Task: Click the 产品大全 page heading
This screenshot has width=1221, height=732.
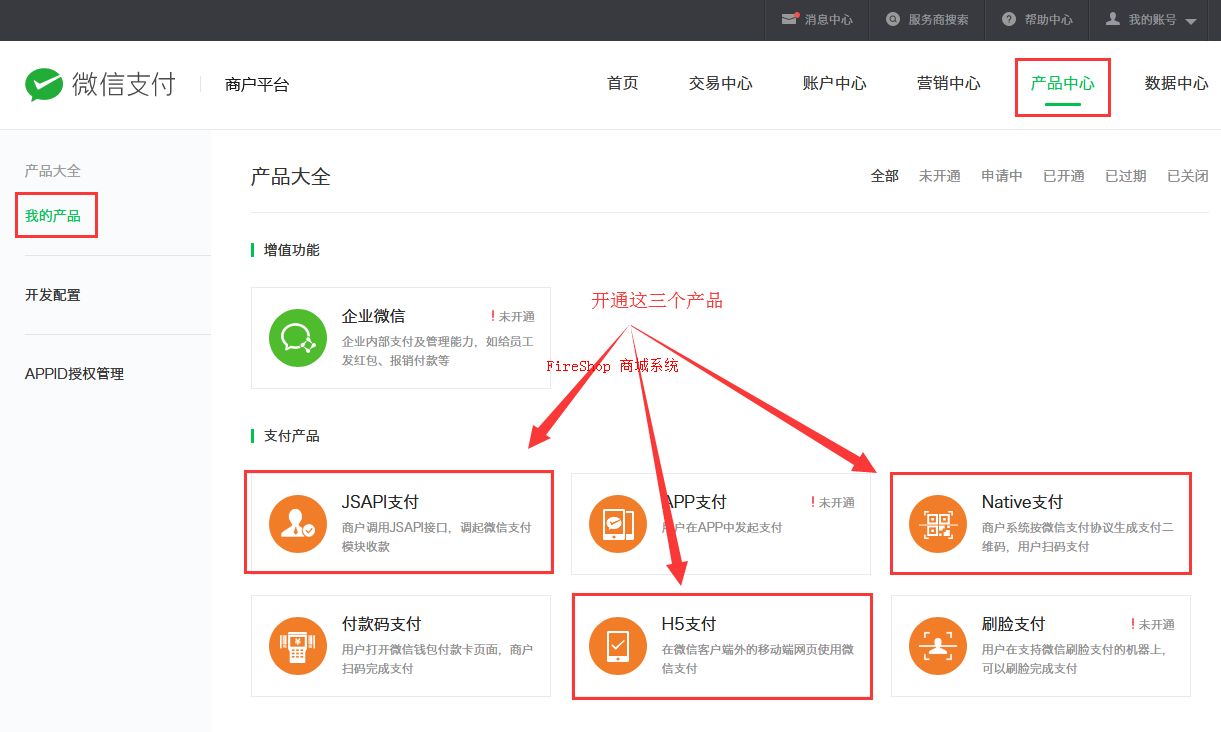Action: pyautogui.click(x=290, y=177)
